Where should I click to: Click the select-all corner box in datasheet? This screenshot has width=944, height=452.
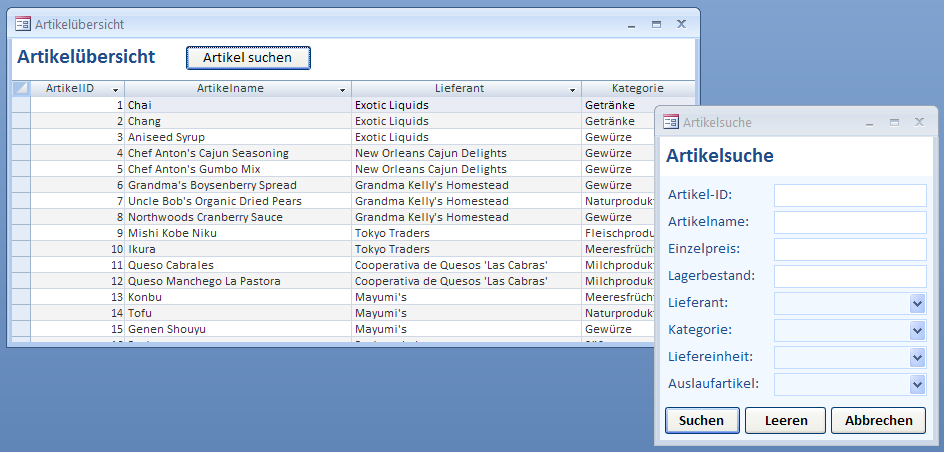[21, 89]
